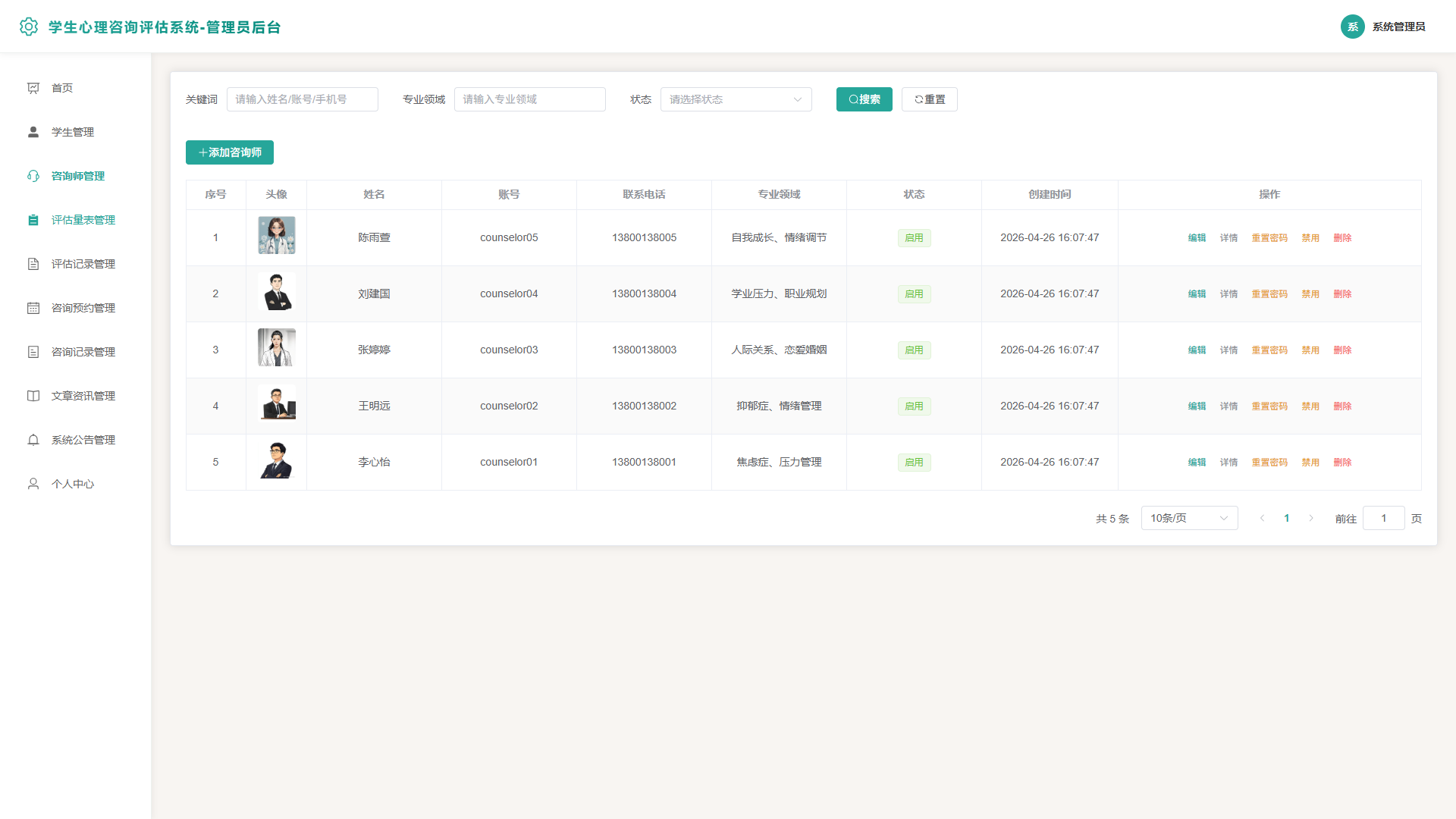Image resolution: width=1456 pixels, height=819 pixels.
Task: Click the 系统管理员 username in header
Action: point(1398,27)
